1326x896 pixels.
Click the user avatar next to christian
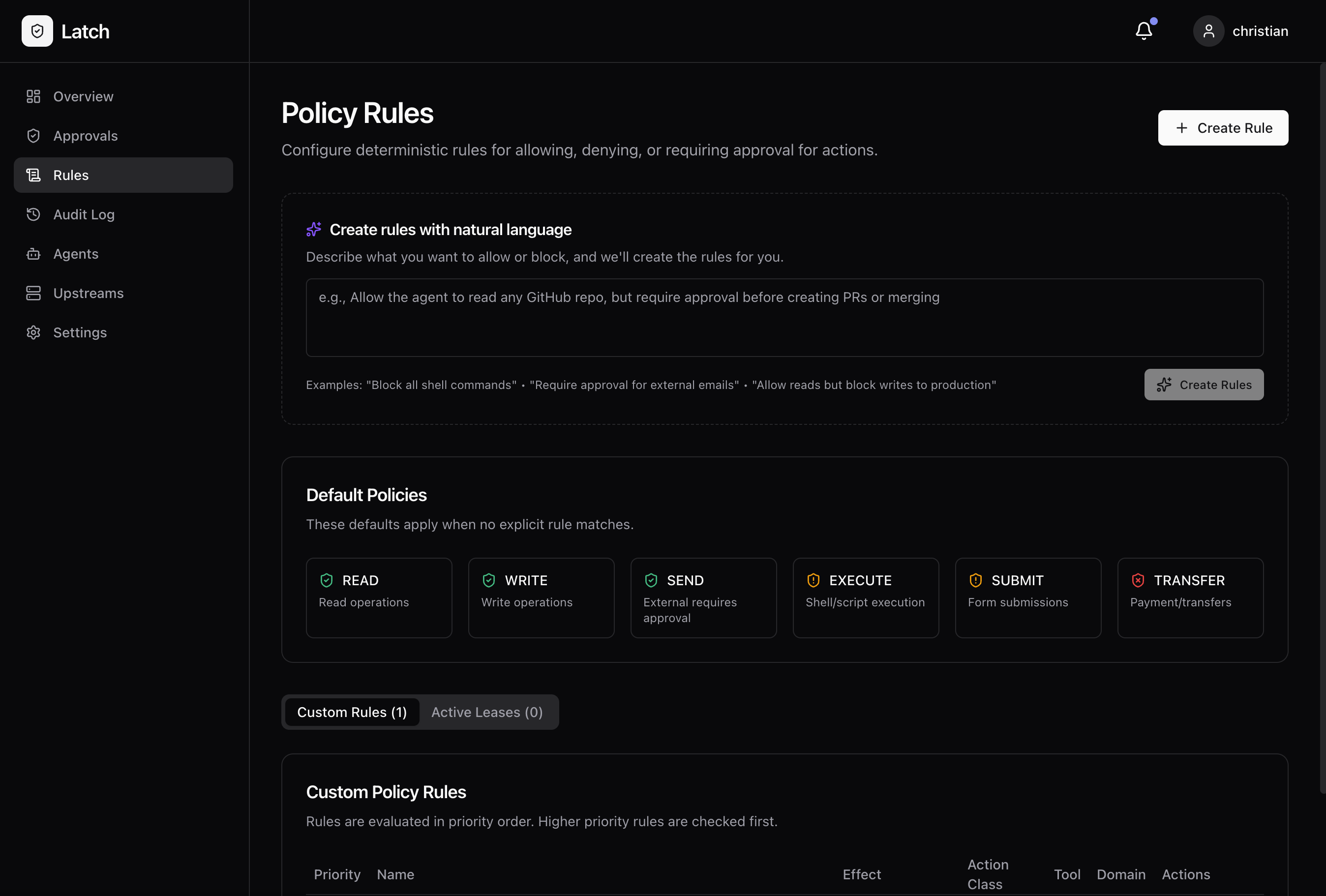click(x=1208, y=31)
